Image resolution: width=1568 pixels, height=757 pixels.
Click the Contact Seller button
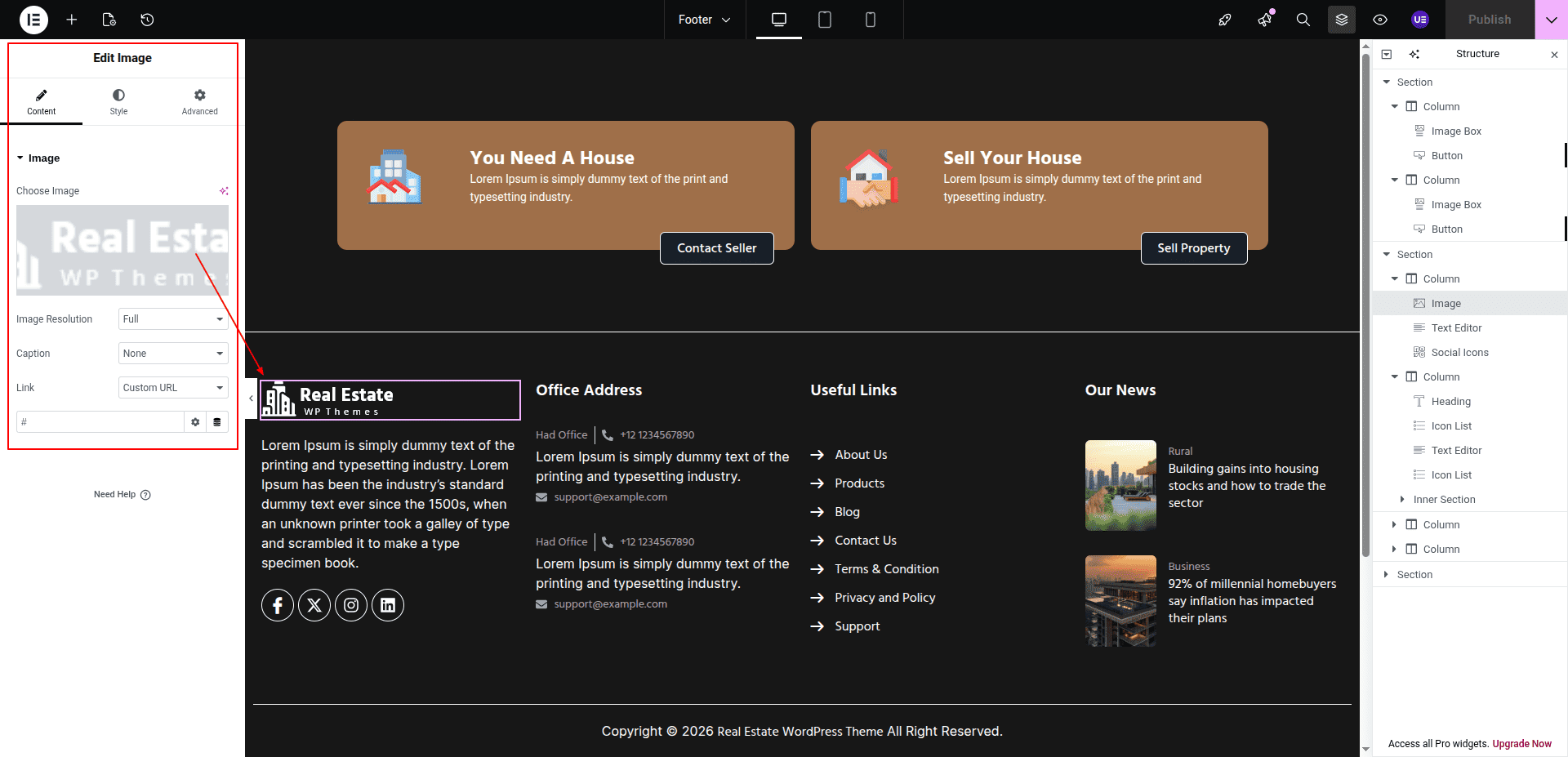(x=716, y=248)
